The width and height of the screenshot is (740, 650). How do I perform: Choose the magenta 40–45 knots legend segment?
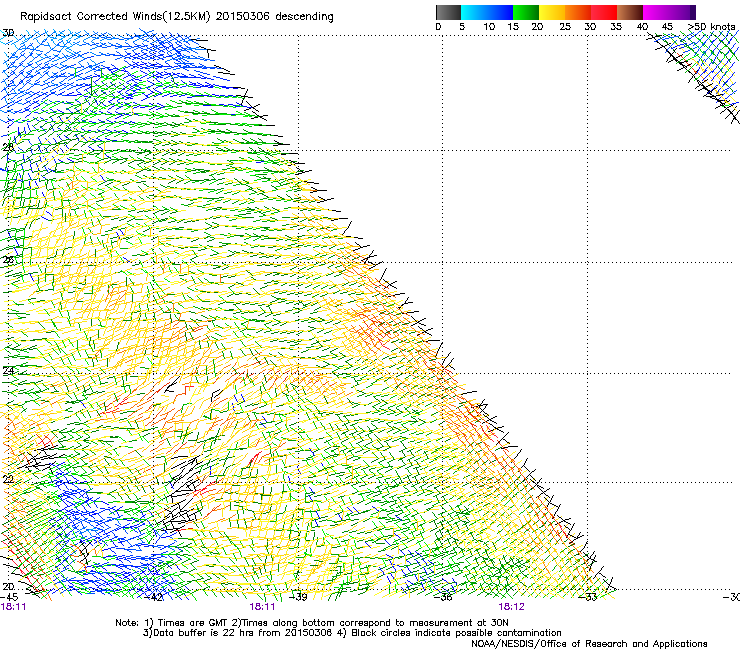pyautogui.click(x=656, y=12)
